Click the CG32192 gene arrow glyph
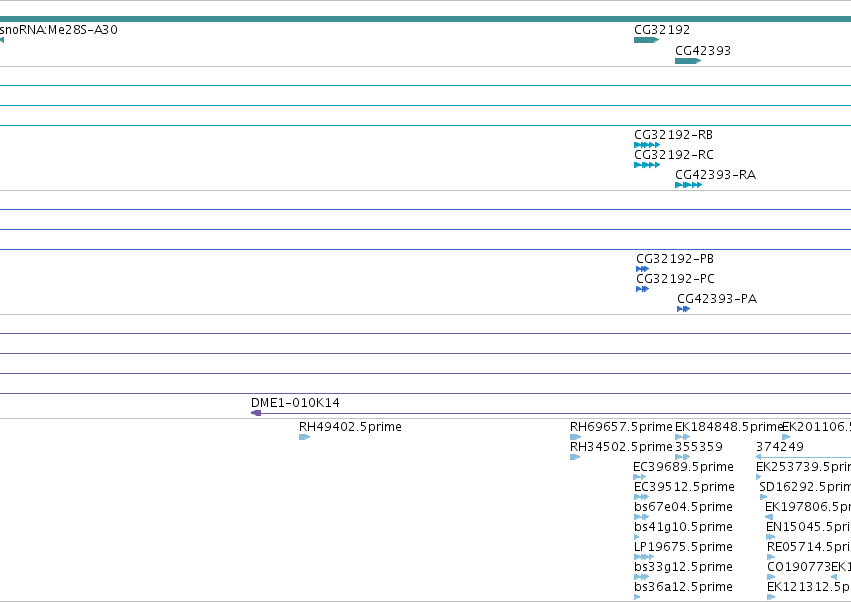This screenshot has height=602, width=851. coord(646,40)
